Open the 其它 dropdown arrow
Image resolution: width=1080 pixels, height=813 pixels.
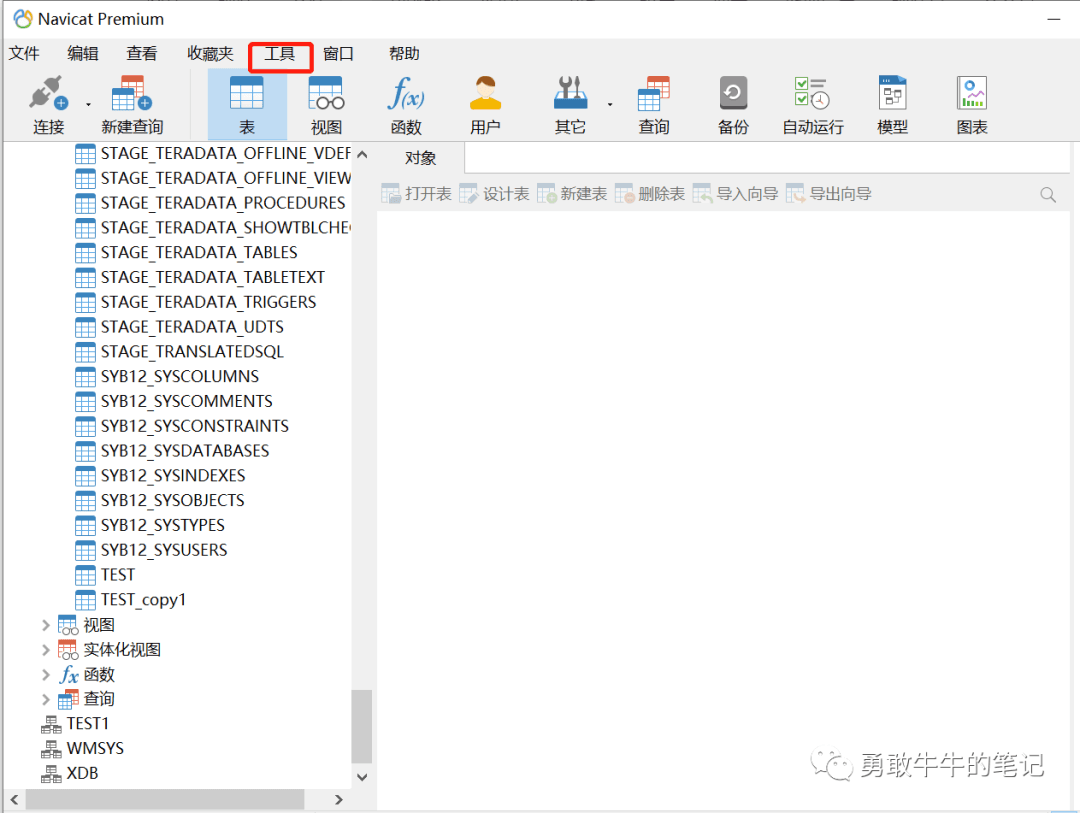coord(610,105)
